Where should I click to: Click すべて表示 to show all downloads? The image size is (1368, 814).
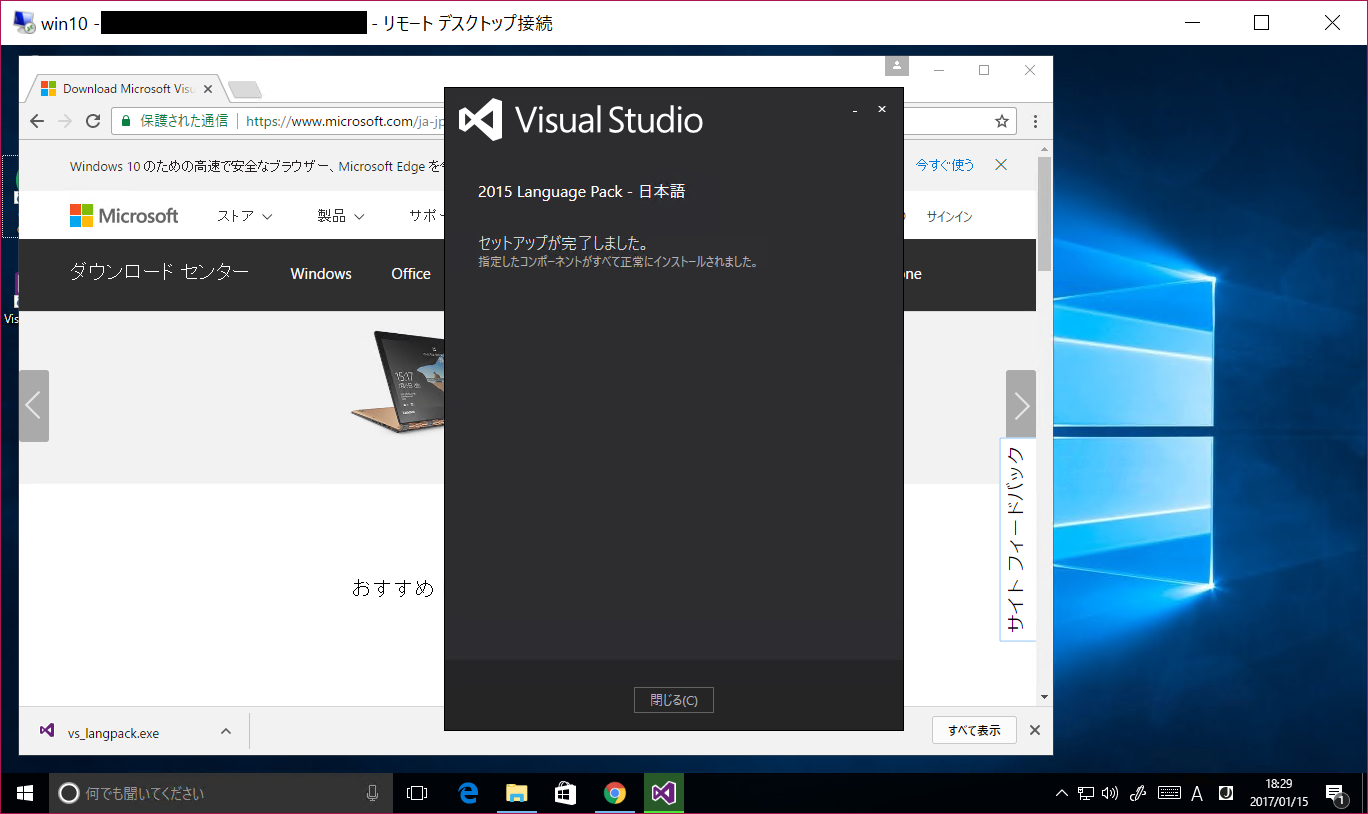tap(973, 730)
